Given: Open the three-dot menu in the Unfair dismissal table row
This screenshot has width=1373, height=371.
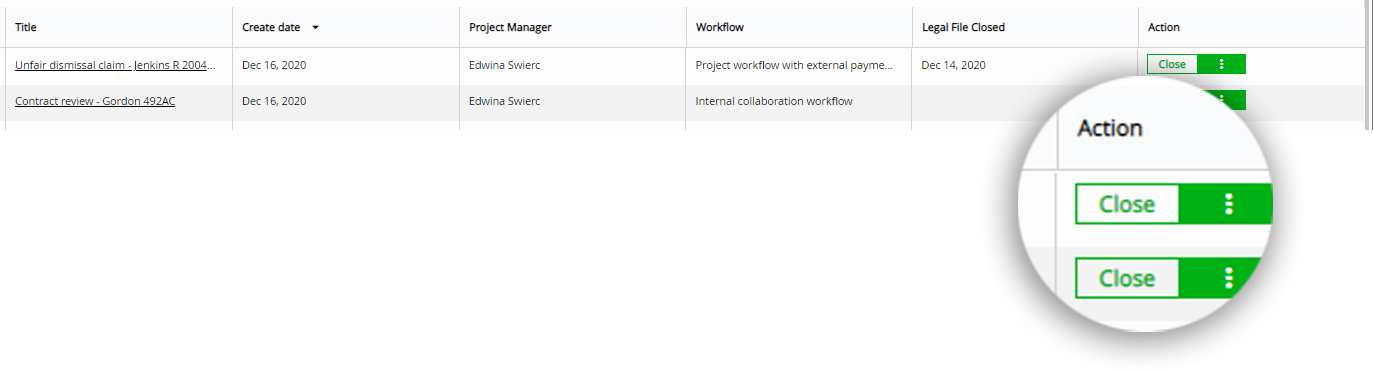Looking at the screenshot, I should click(1221, 64).
